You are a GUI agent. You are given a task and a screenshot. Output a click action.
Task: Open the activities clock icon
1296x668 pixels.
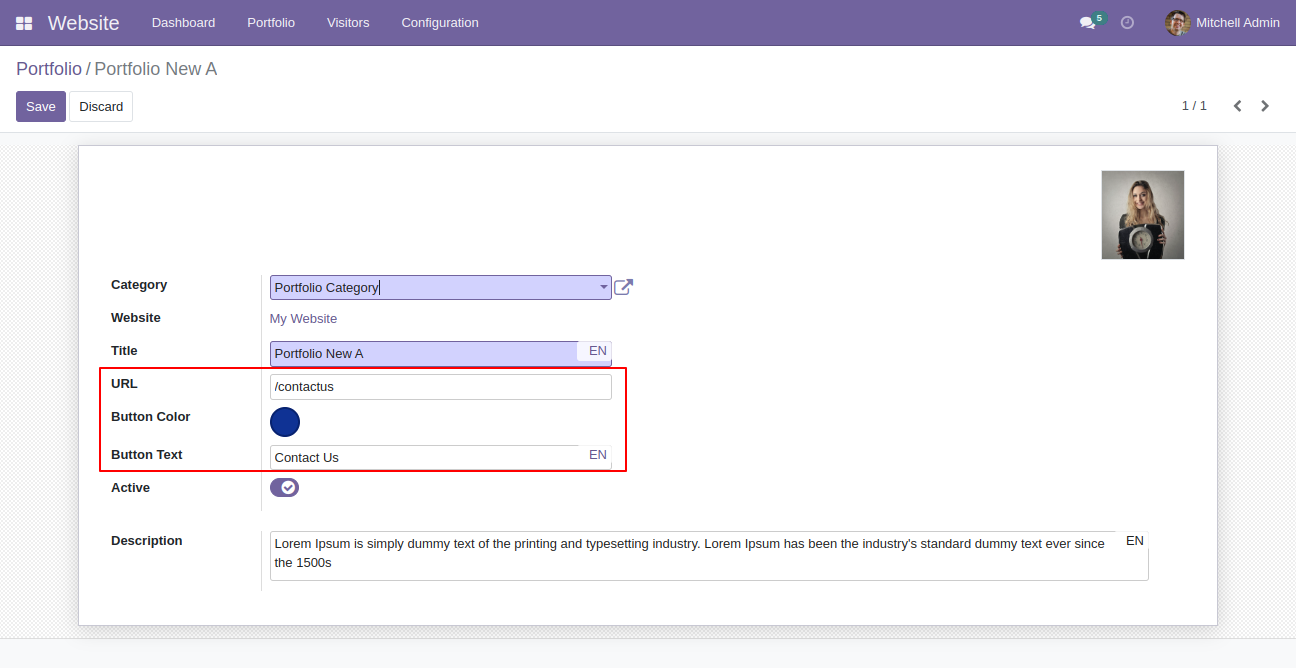coord(1127,23)
